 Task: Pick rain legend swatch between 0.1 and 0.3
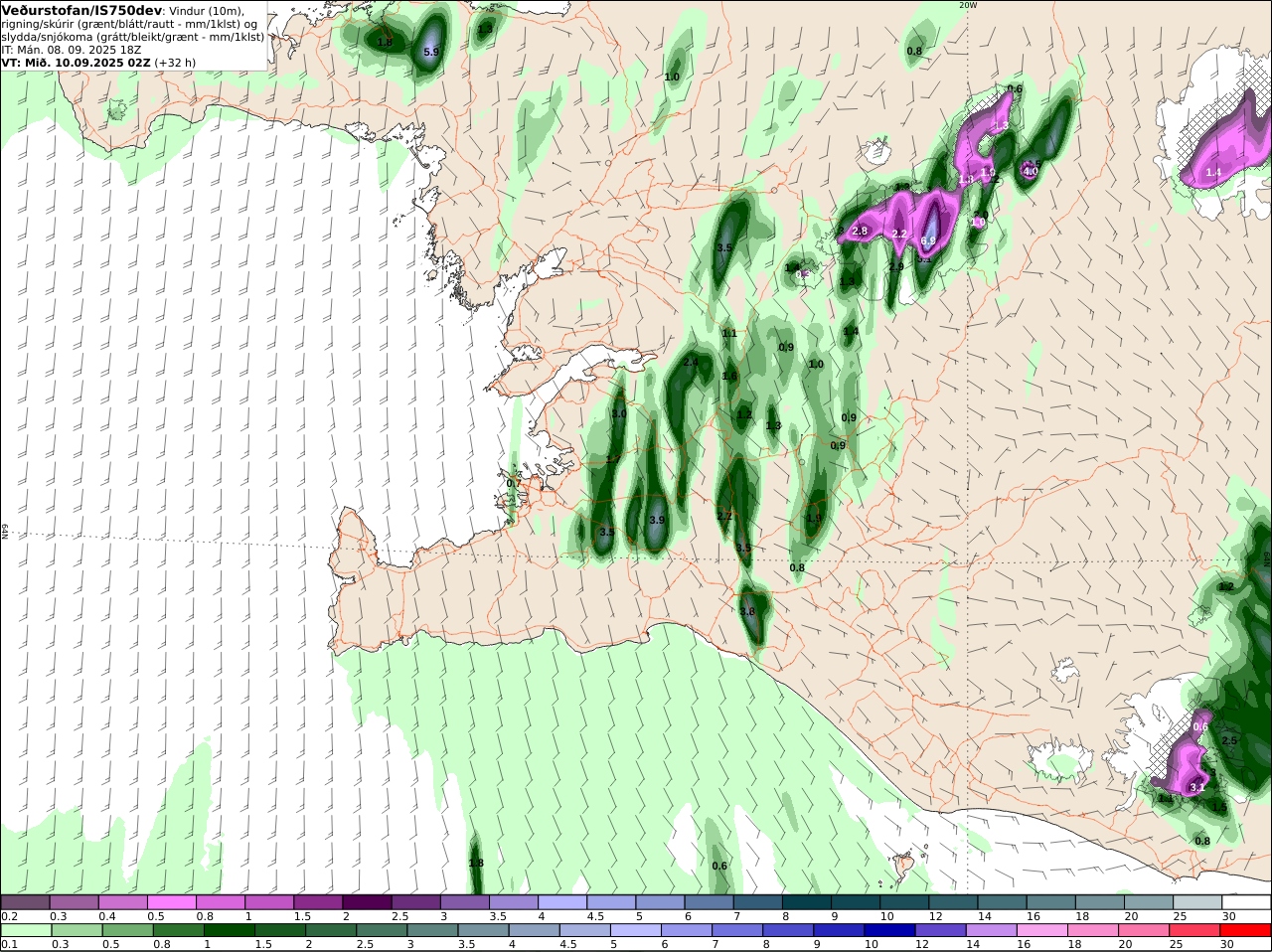coord(25,930)
